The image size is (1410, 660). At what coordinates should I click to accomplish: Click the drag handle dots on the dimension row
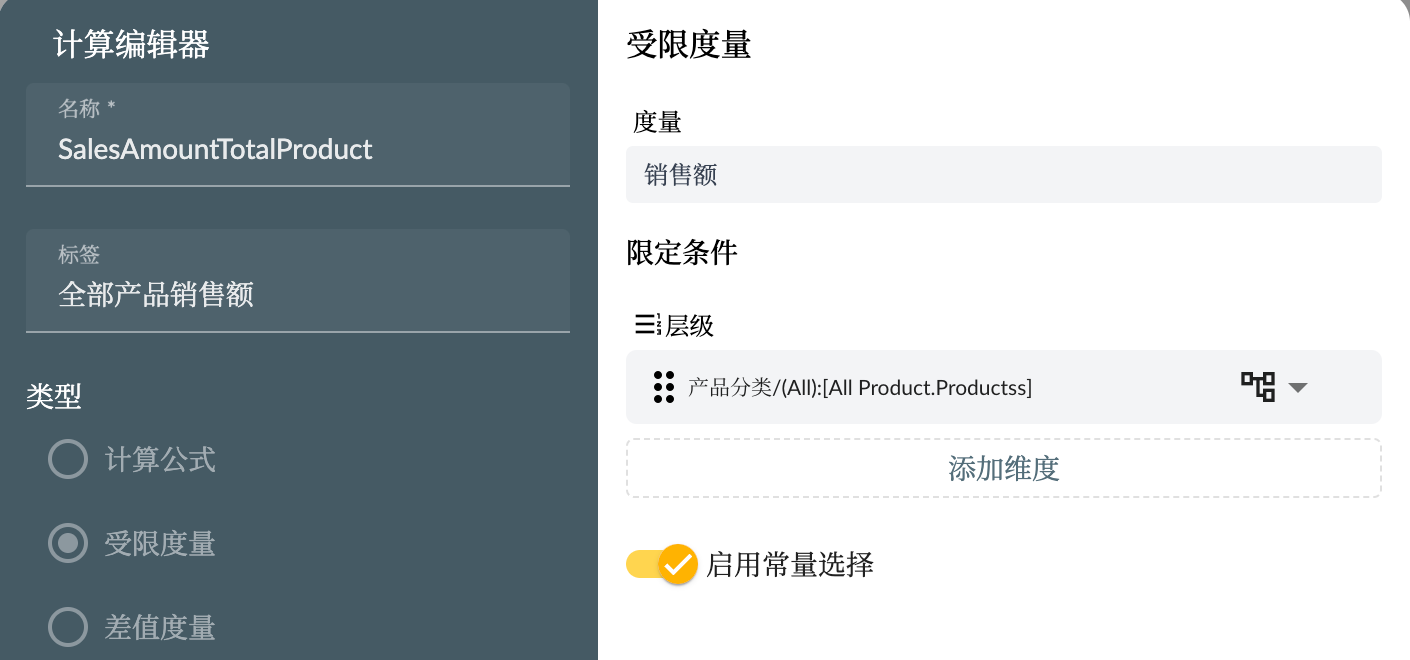(663, 387)
